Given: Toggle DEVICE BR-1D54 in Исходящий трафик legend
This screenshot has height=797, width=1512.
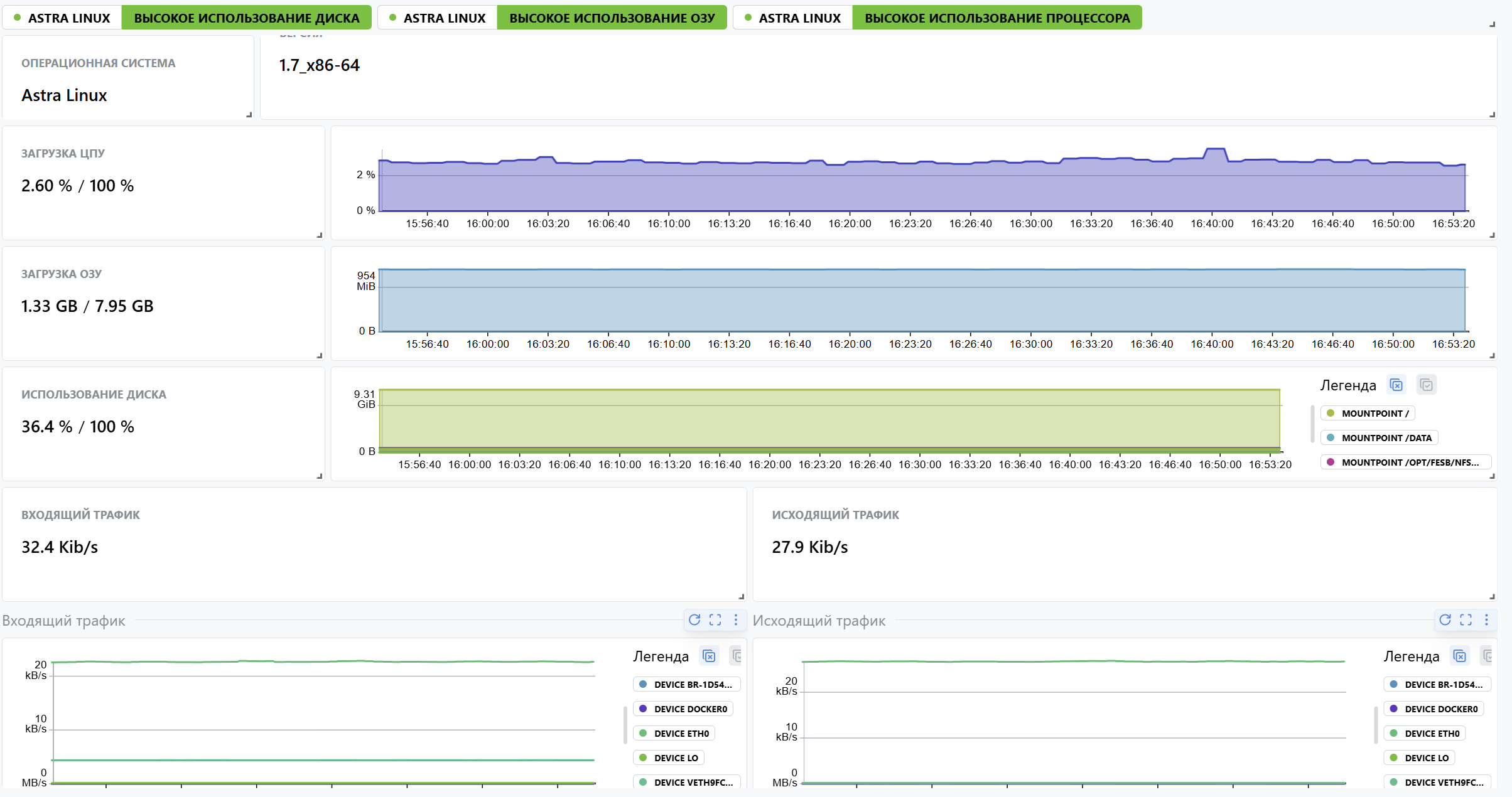Looking at the screenshot, I should [x=1437, y=684].
